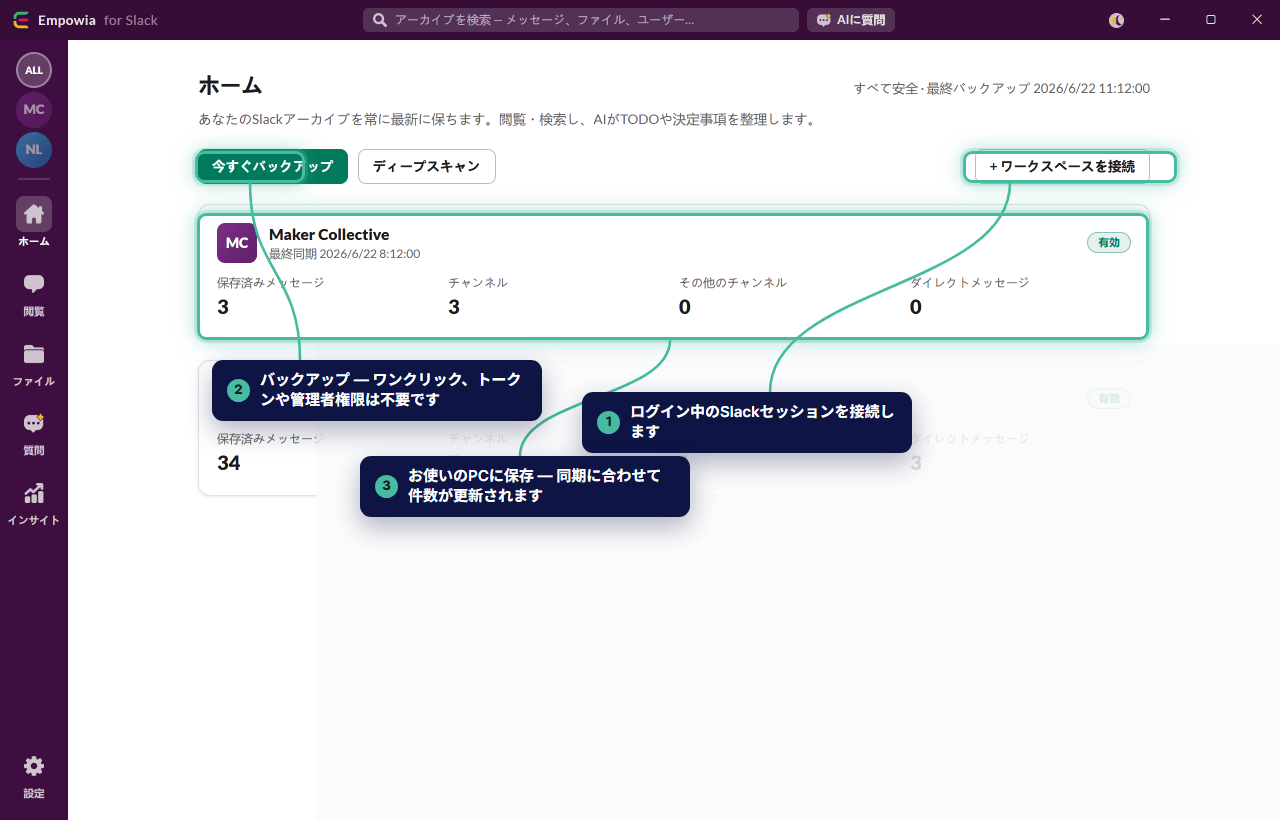Switch to the NL workspace avatar
The width and height of the screenshot is (1280, 820).
click(34, 150)
